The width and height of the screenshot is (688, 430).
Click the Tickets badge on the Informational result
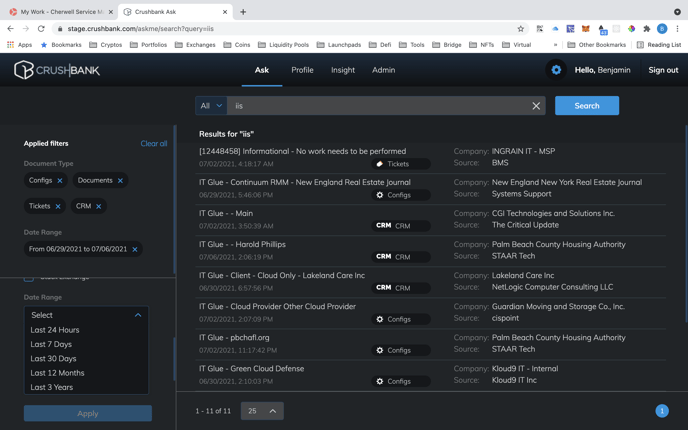click(x=401, y=164)
